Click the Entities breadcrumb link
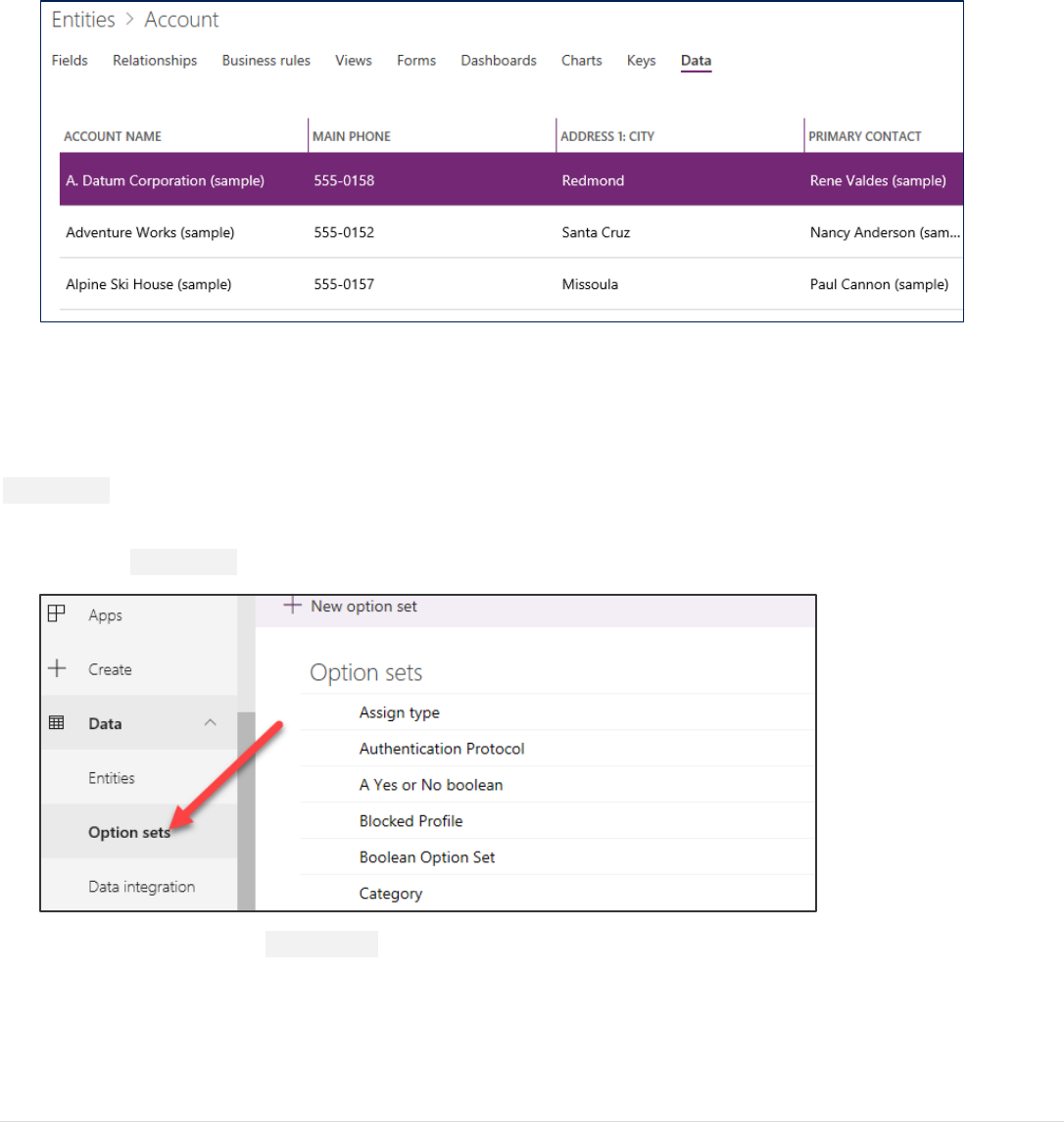 [83, 20]
